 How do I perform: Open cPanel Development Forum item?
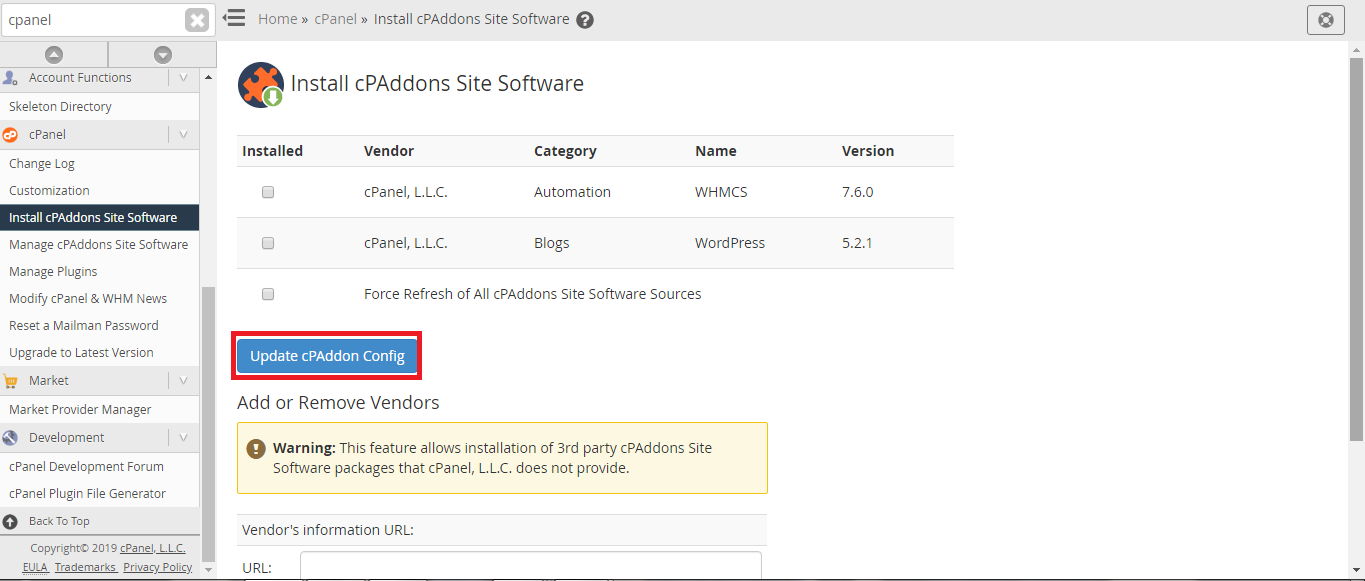[86, 466]
